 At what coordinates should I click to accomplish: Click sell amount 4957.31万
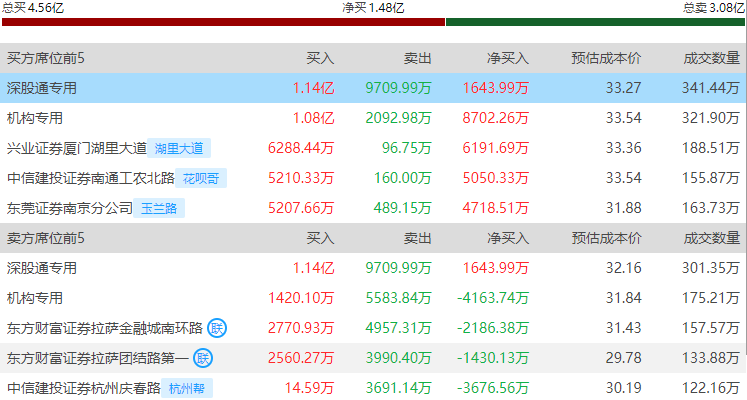[x=398, y=328]
